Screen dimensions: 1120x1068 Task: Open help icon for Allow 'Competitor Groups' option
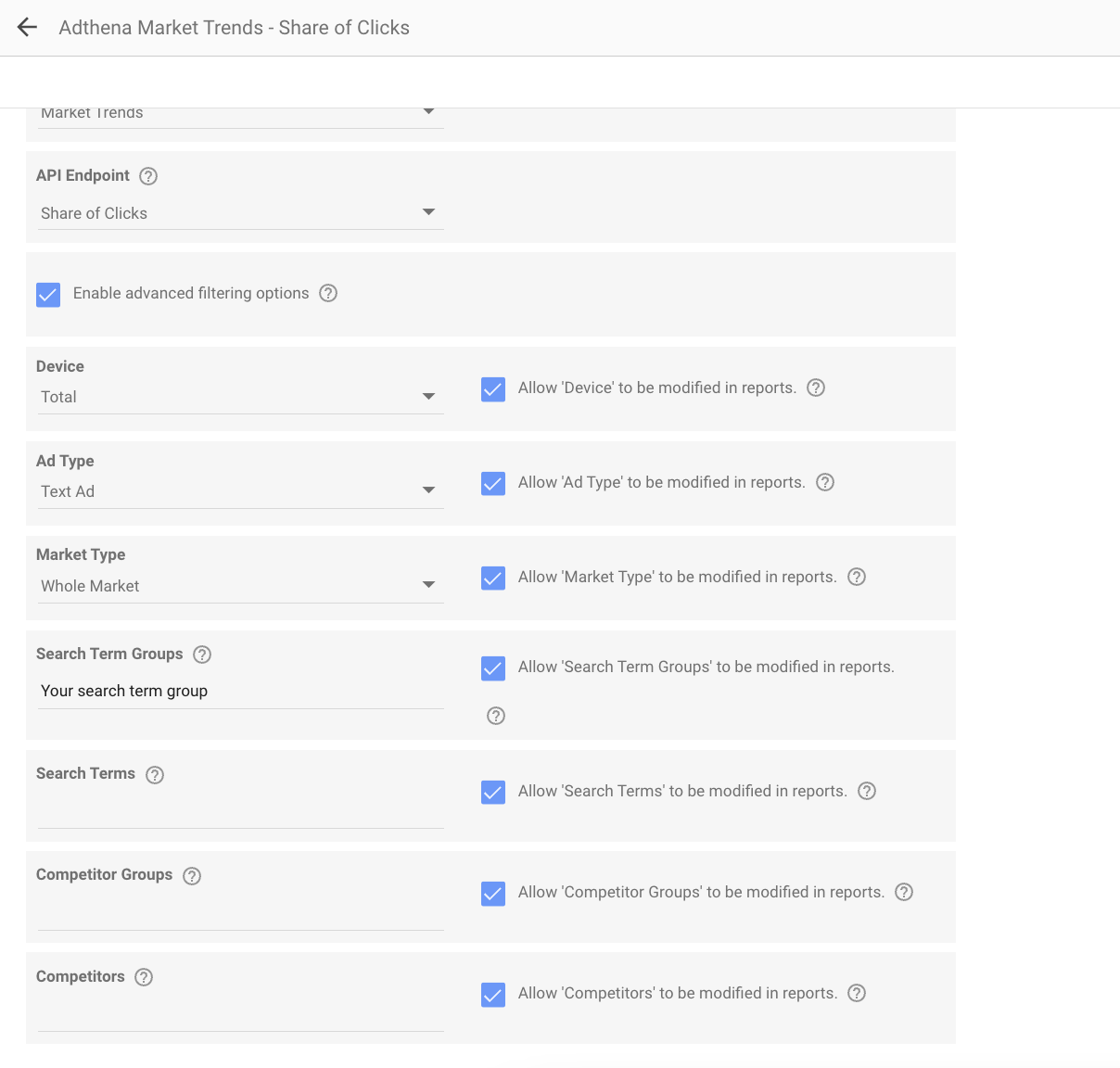tap(904, 892)
